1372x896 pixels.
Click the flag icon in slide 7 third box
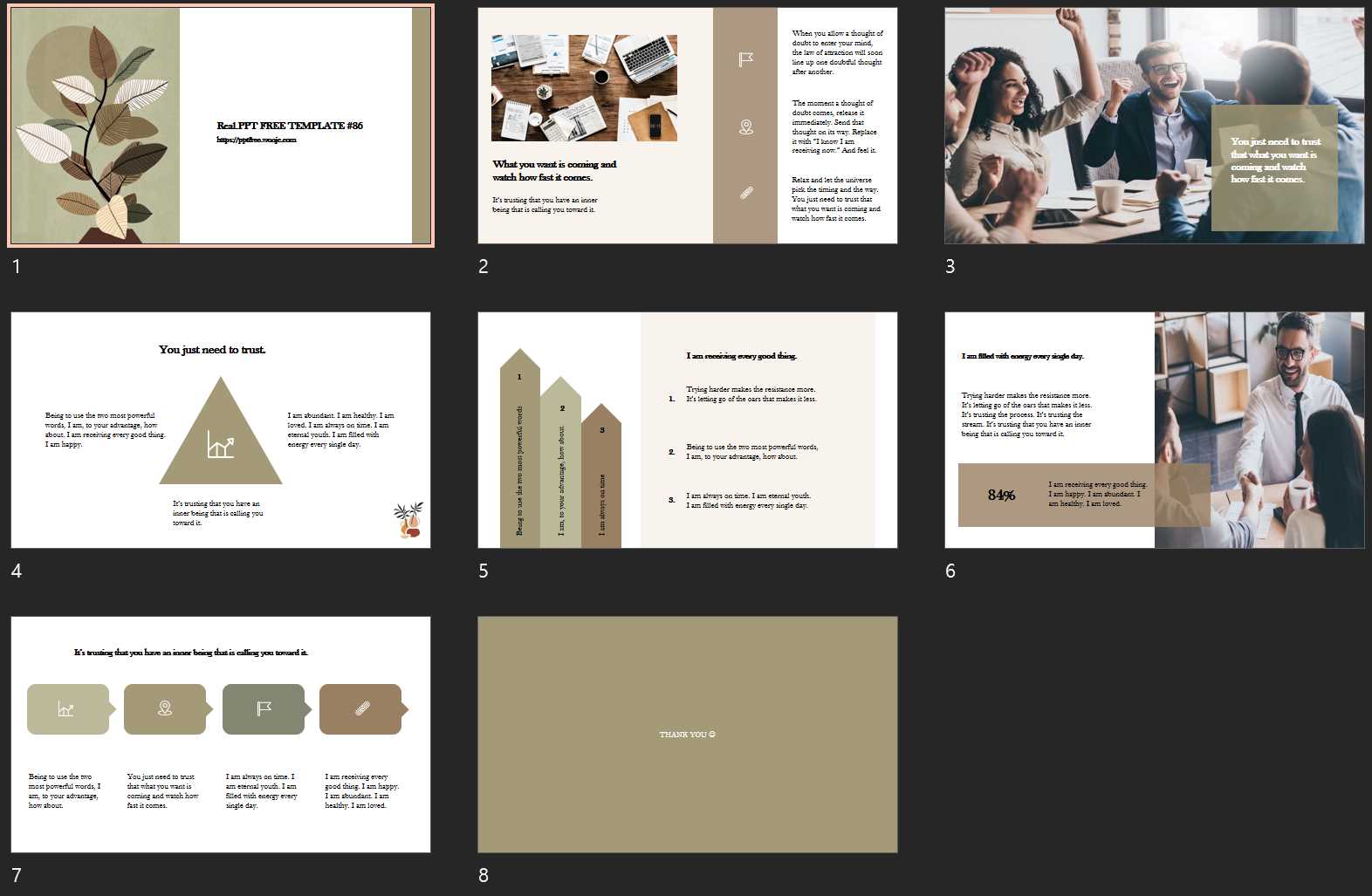pos(264,708)
